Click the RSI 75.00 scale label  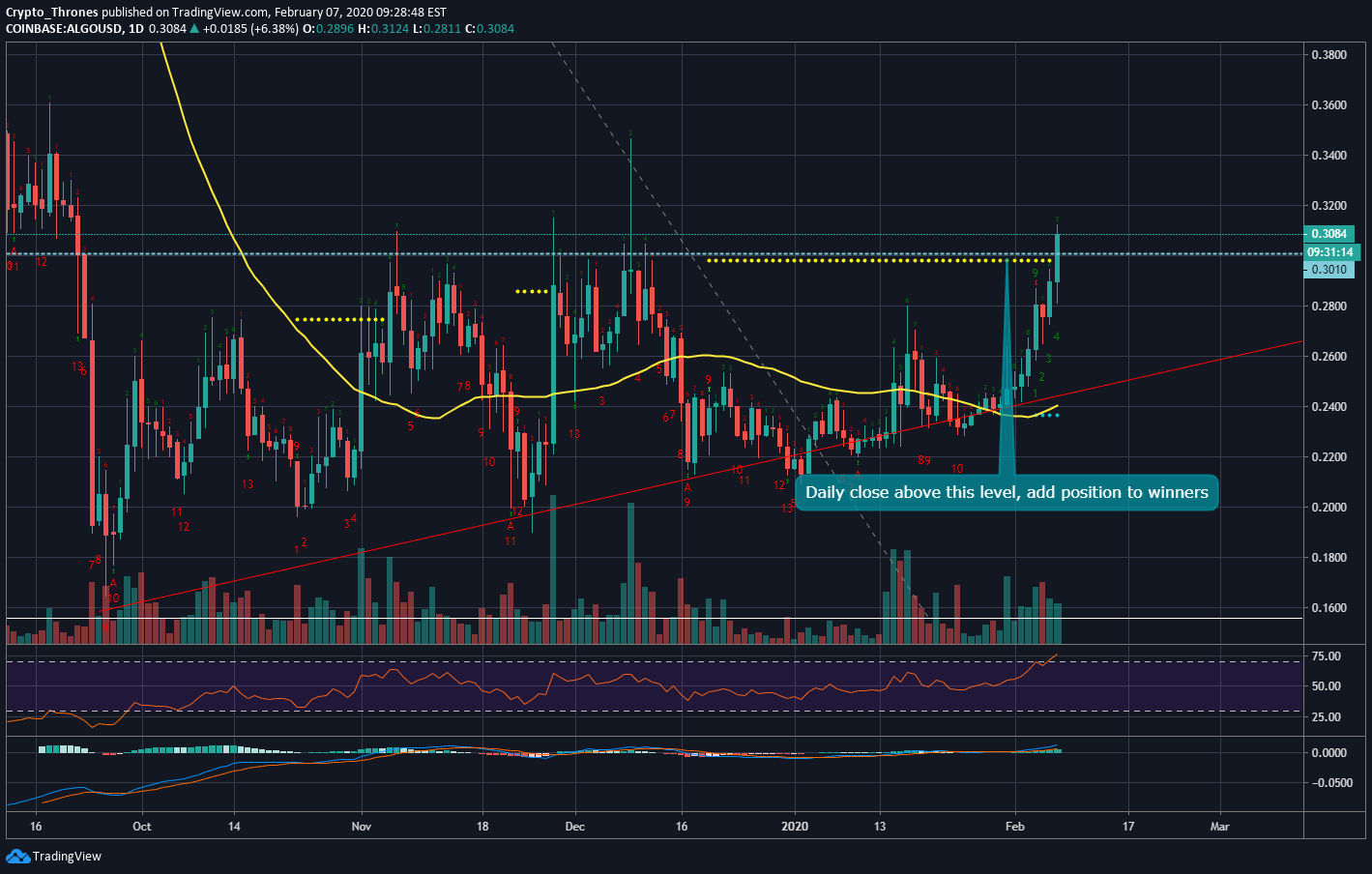(1326, 656)
